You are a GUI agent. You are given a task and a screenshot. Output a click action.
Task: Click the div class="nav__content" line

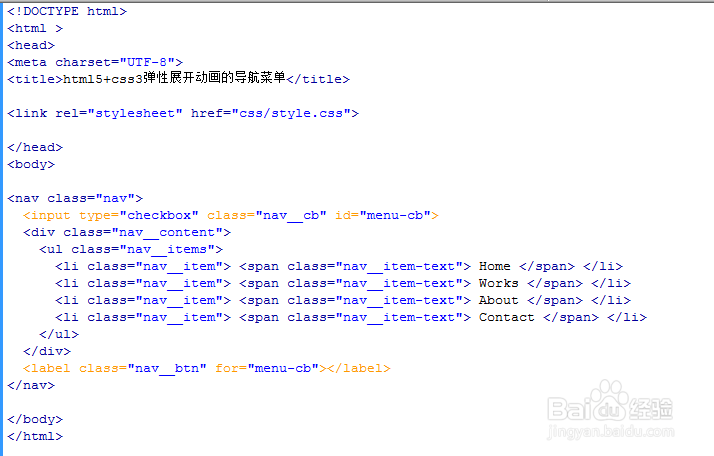coord(127,232)
